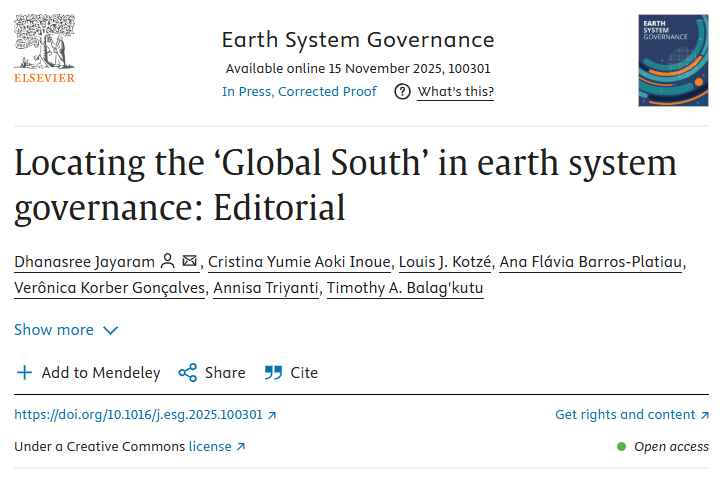Click the Share network icon
Image resolution: width=724 pixels, height=481 pixels.
[x=187, y=373]
